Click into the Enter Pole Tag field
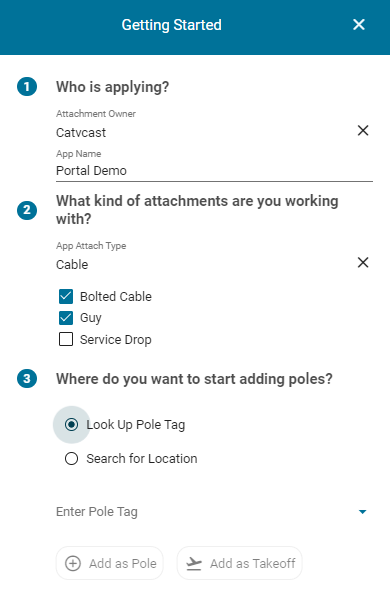Image resolution: width=390 pixels, height=600 pixels. [x=205, y=512]
